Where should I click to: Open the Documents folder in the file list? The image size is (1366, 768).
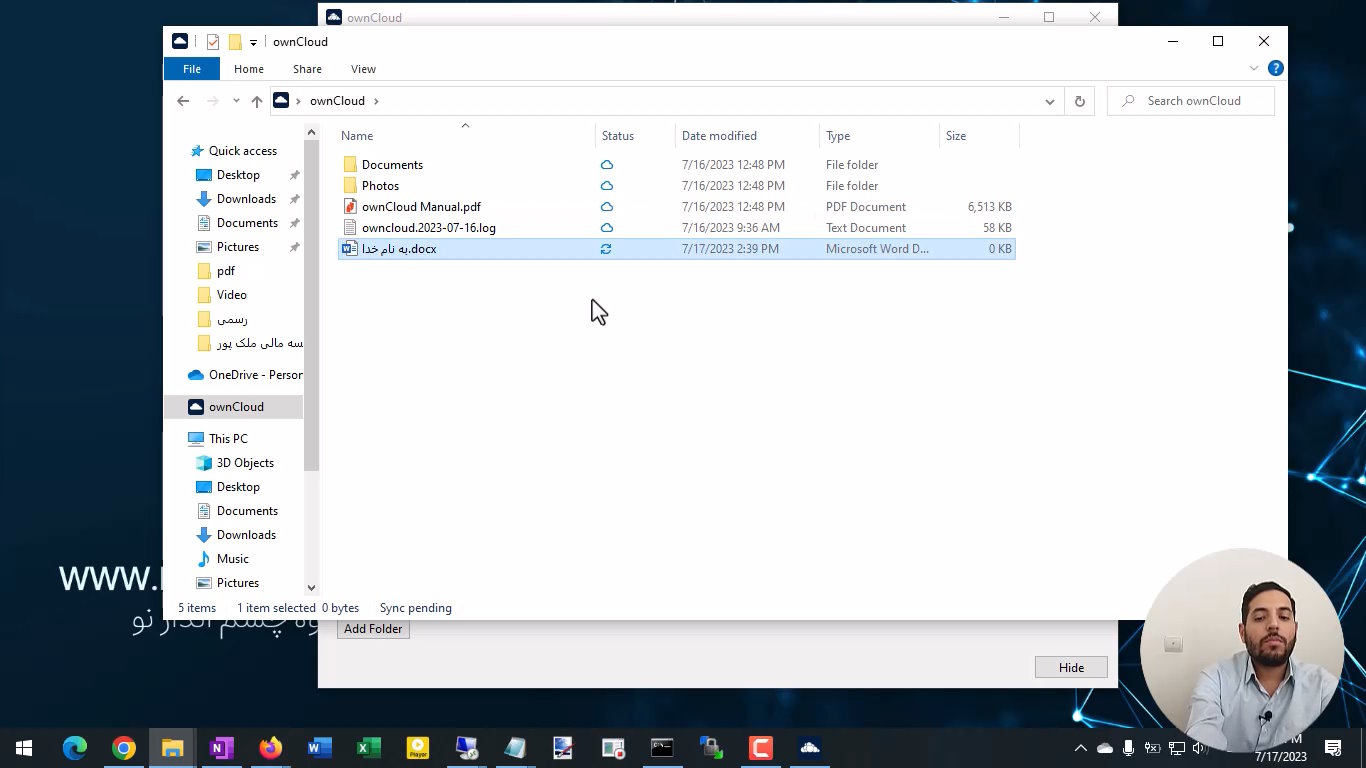(392, 165)
